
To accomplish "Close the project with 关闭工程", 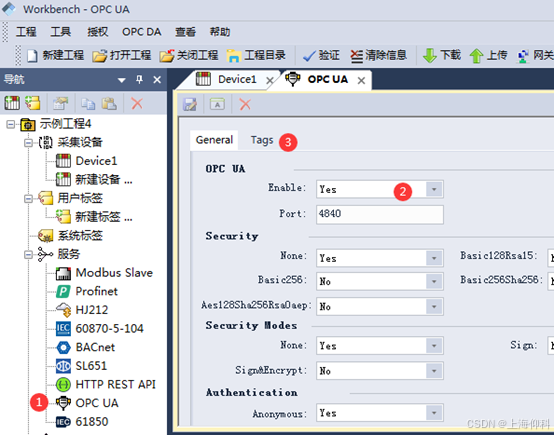I will pyautogui.click(x=189, y=55).
